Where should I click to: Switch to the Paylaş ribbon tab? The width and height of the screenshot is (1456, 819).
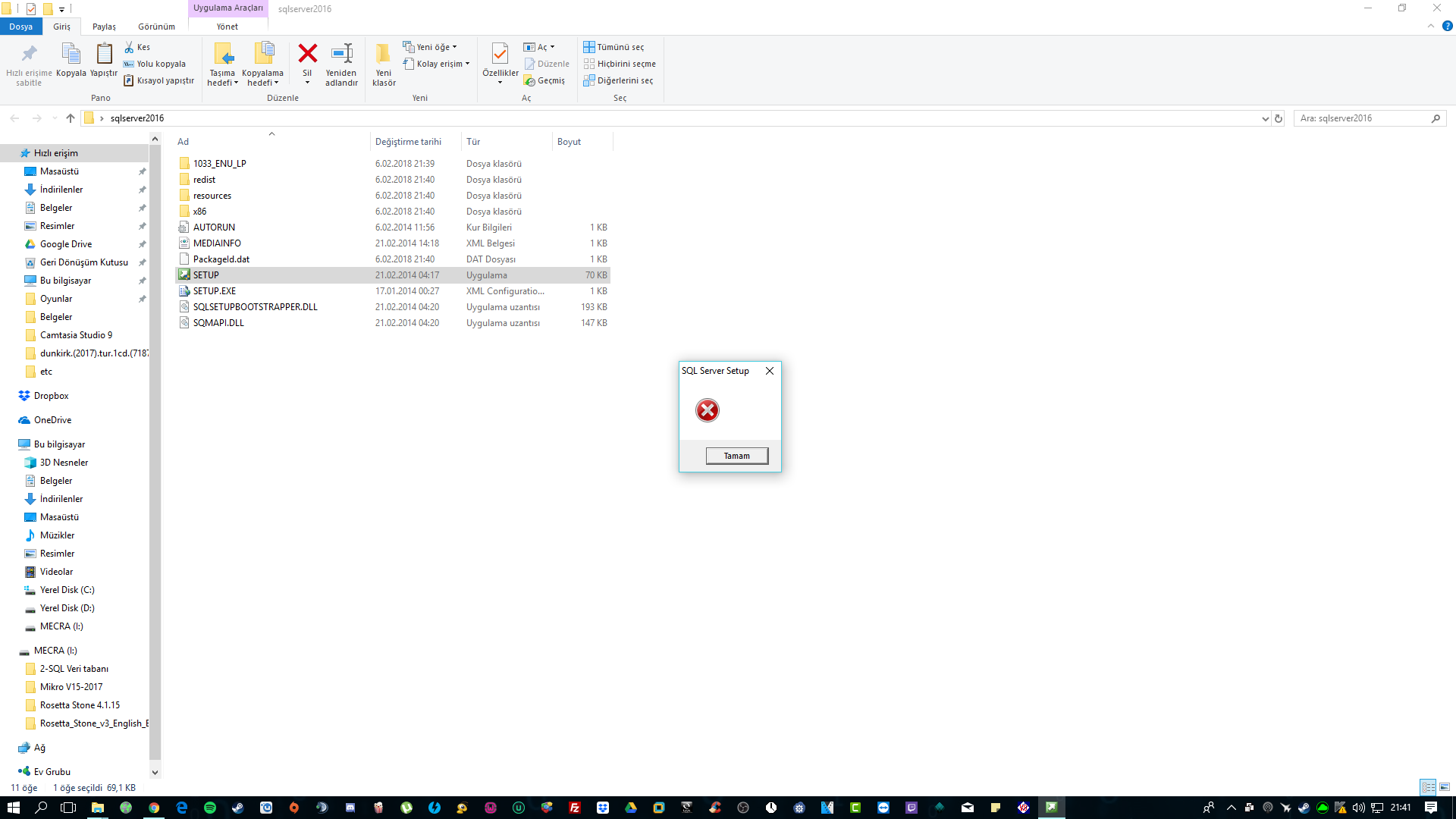pos(104,27)
